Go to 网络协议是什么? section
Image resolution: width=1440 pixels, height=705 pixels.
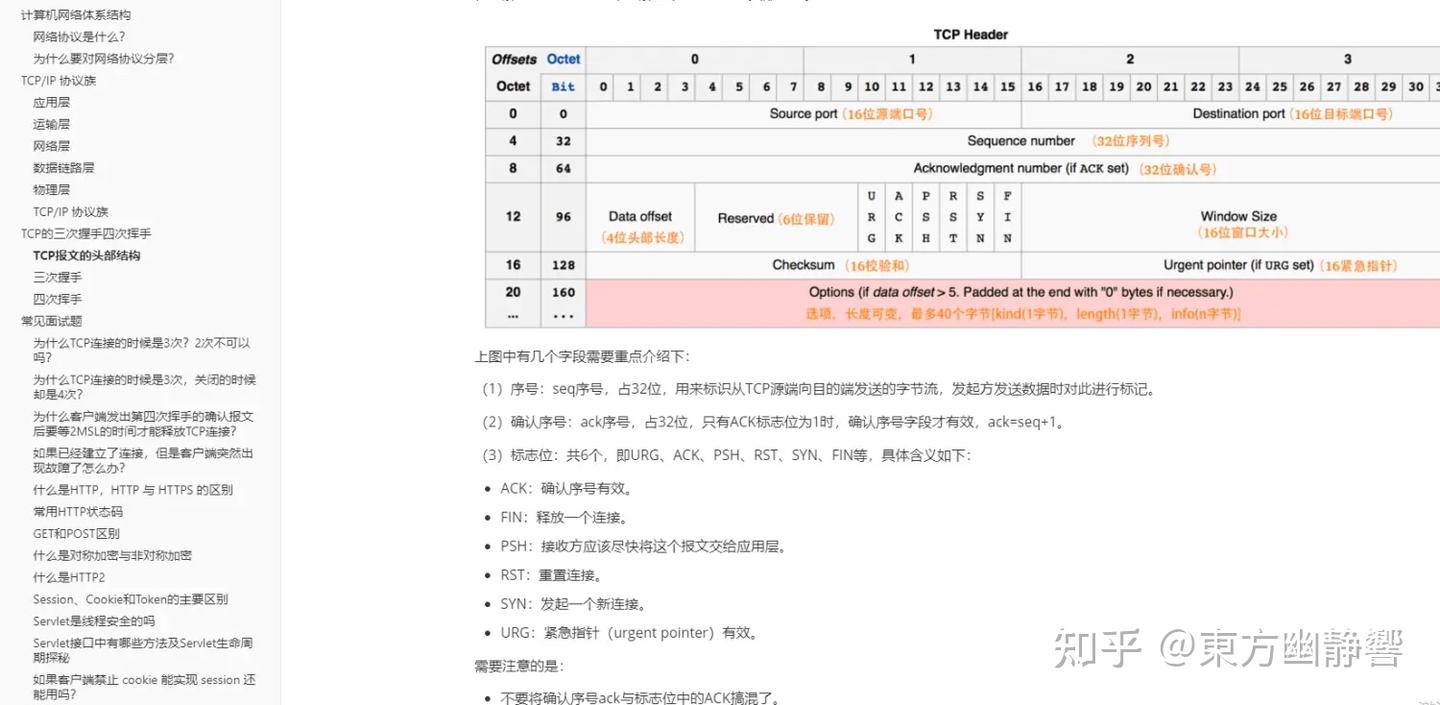79,37
